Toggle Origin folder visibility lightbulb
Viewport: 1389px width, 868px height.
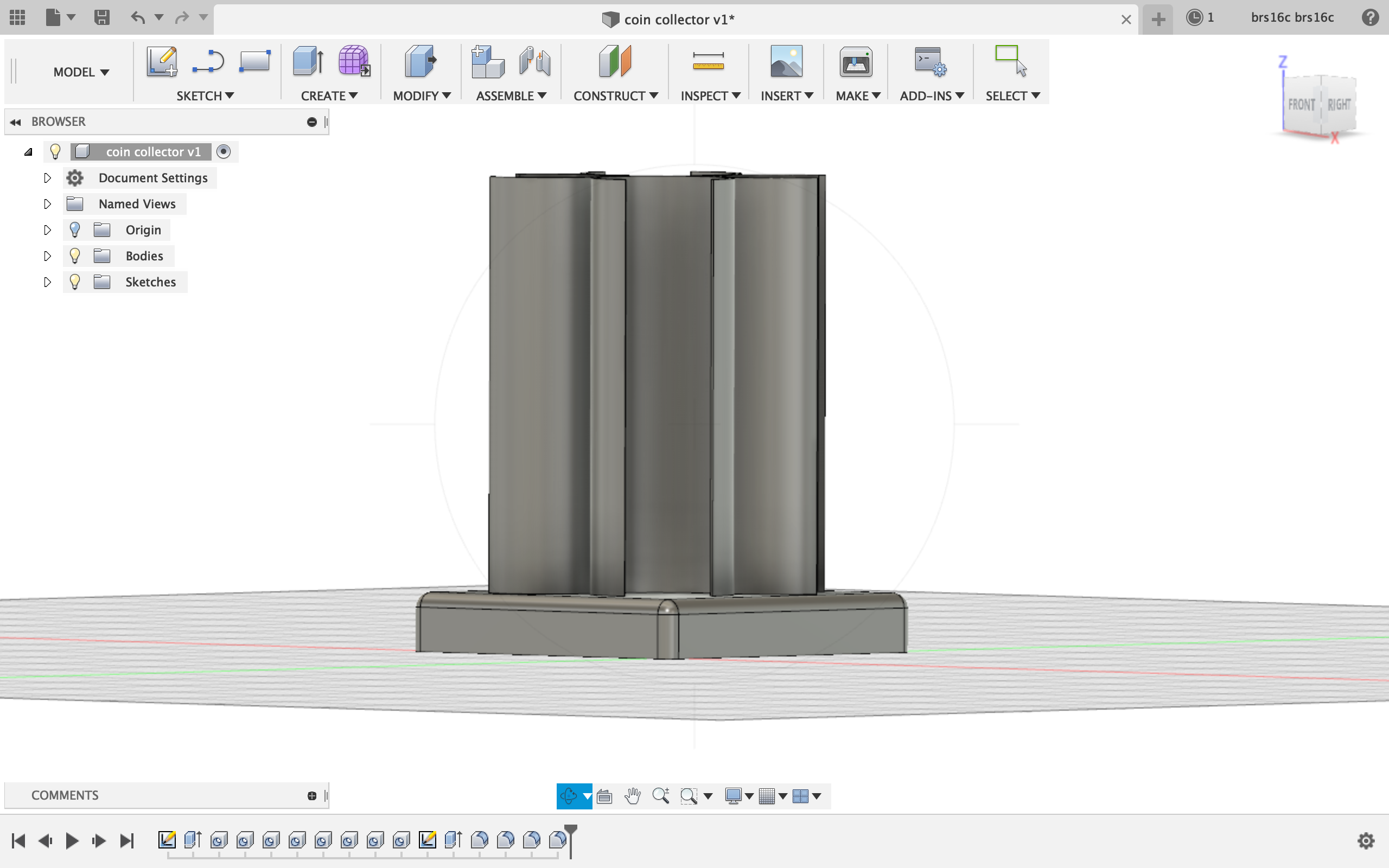point(75,229)
